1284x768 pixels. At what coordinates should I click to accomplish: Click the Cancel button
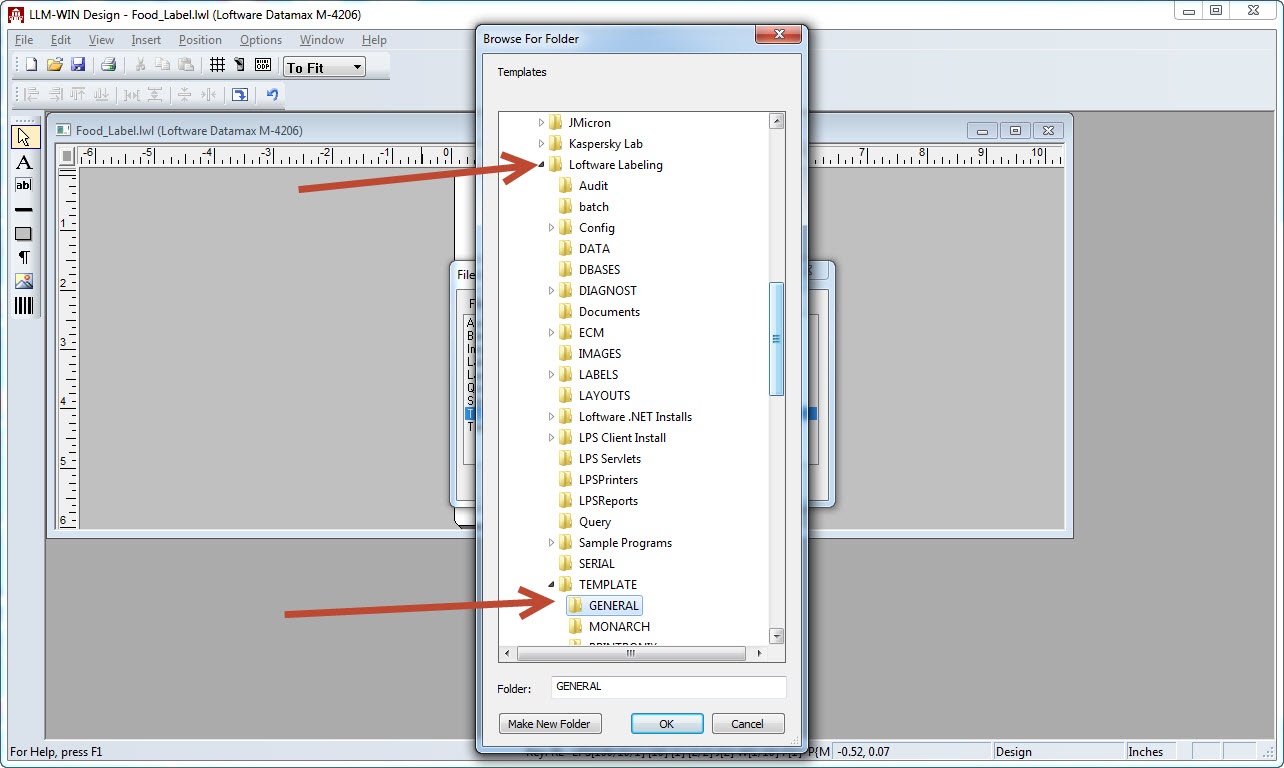(748, 724)
